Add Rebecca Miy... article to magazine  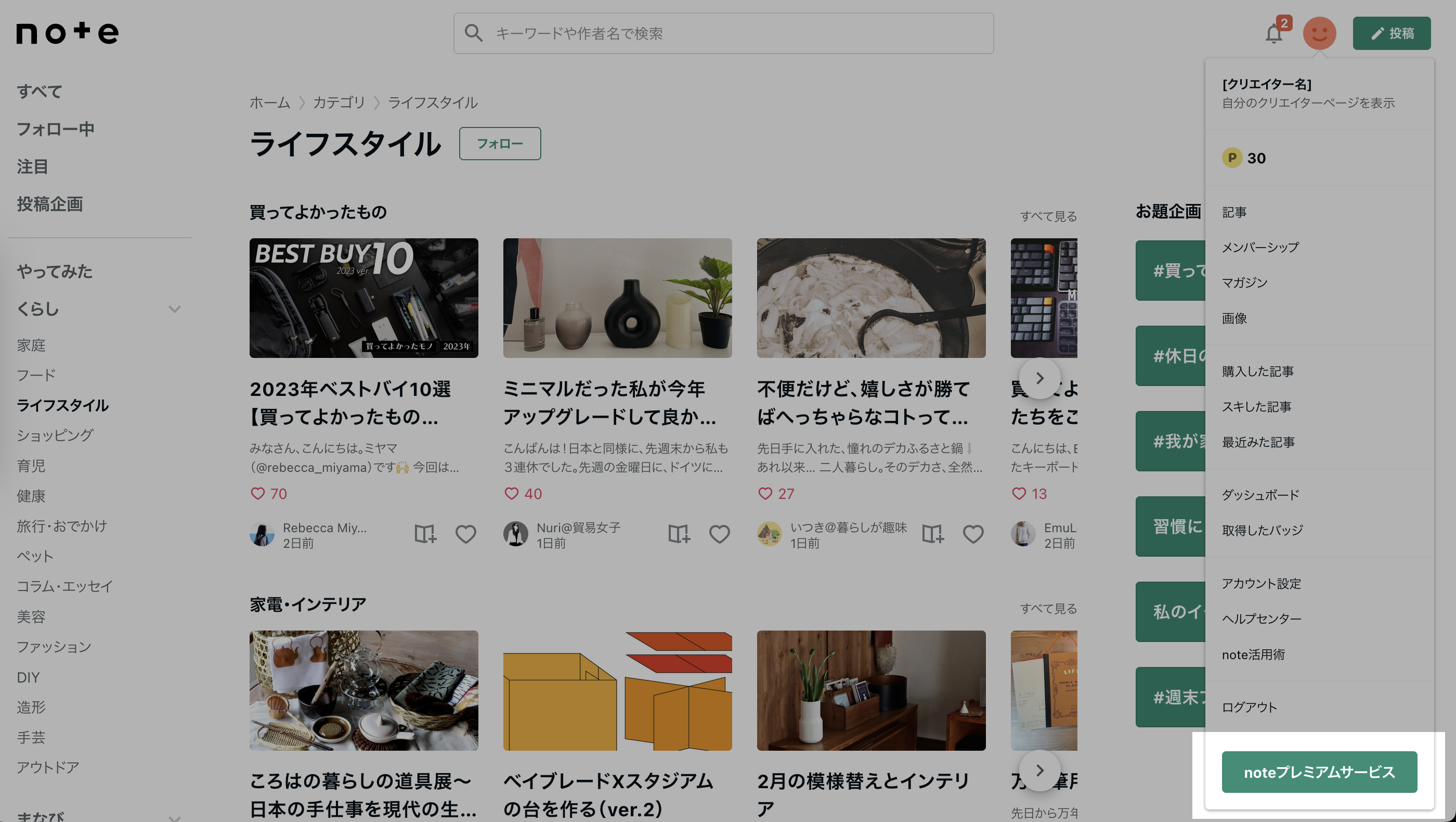[x=425, y=534]
